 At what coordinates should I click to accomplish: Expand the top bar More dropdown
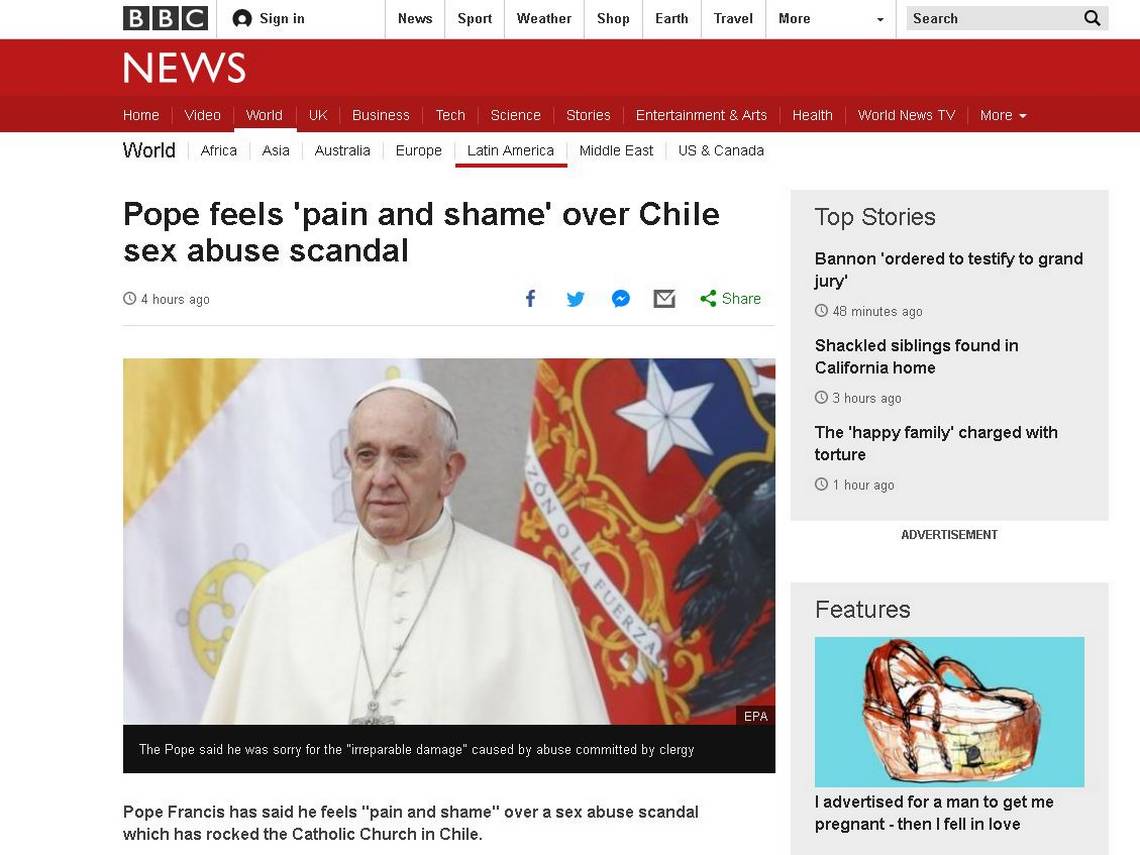click(x=831, y=19)
